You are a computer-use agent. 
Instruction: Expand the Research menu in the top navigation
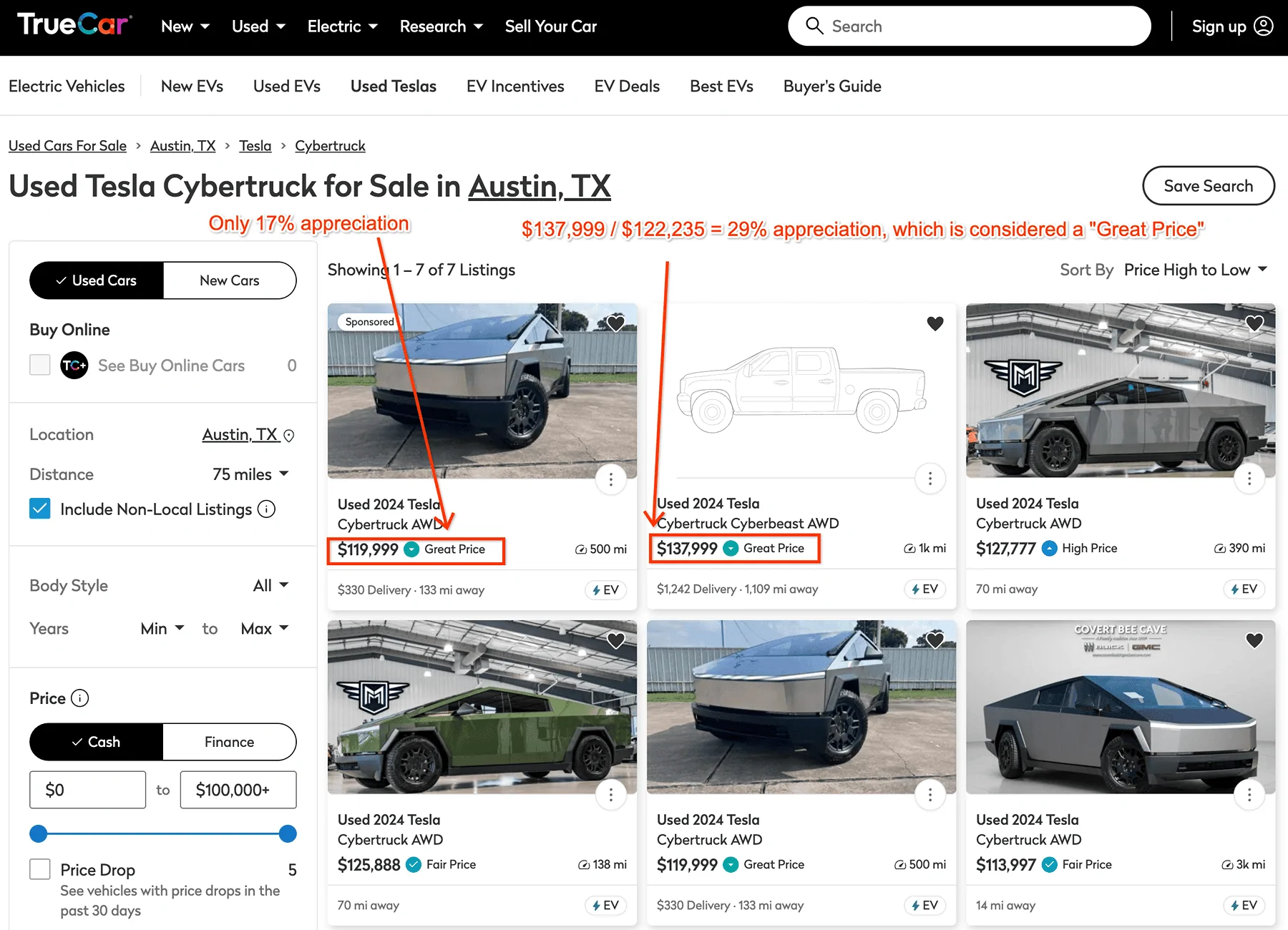[x=441, y=26]
